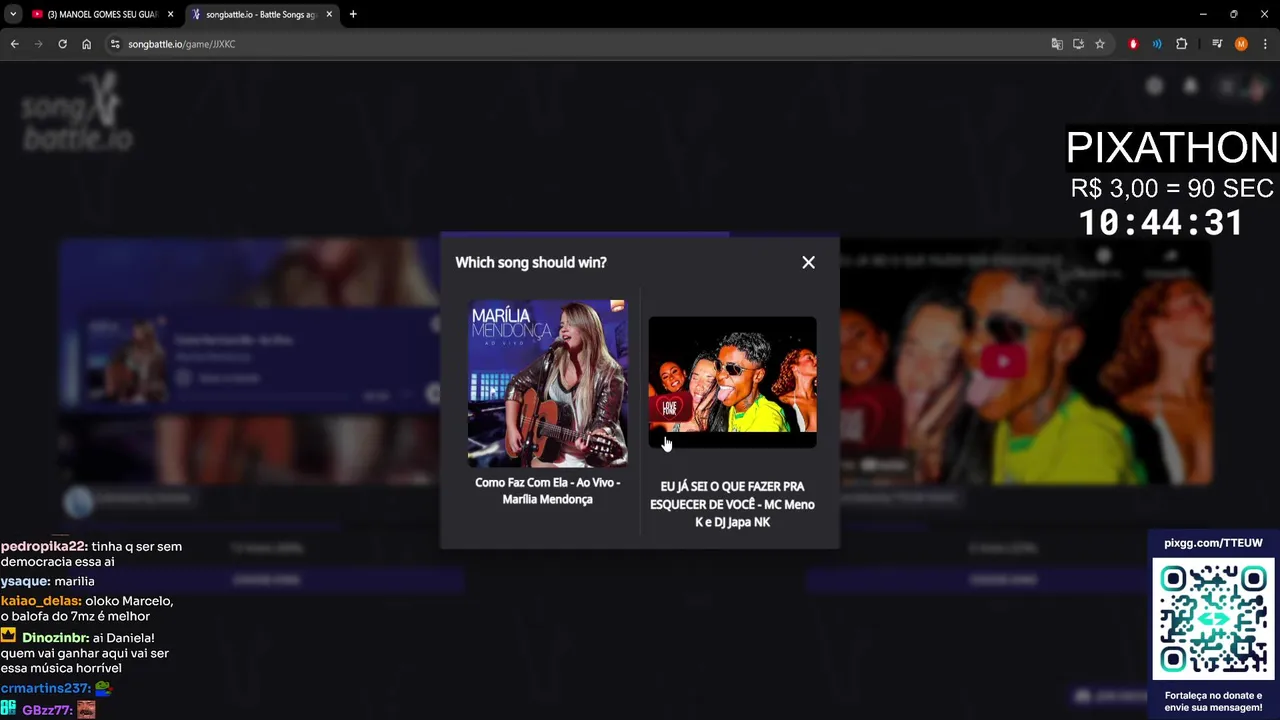View site information for songbattle.io
1280x720 pixels.
[x=115, y=44]
